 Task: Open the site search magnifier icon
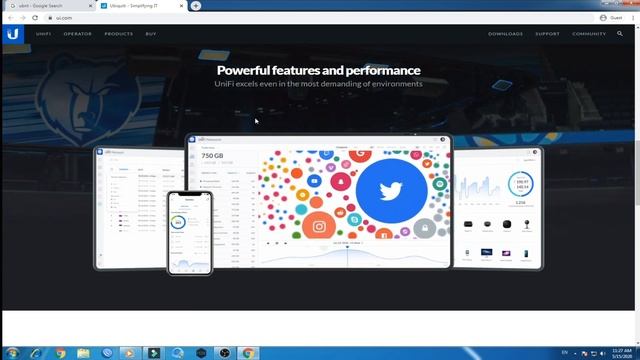[x=620, y=34]
